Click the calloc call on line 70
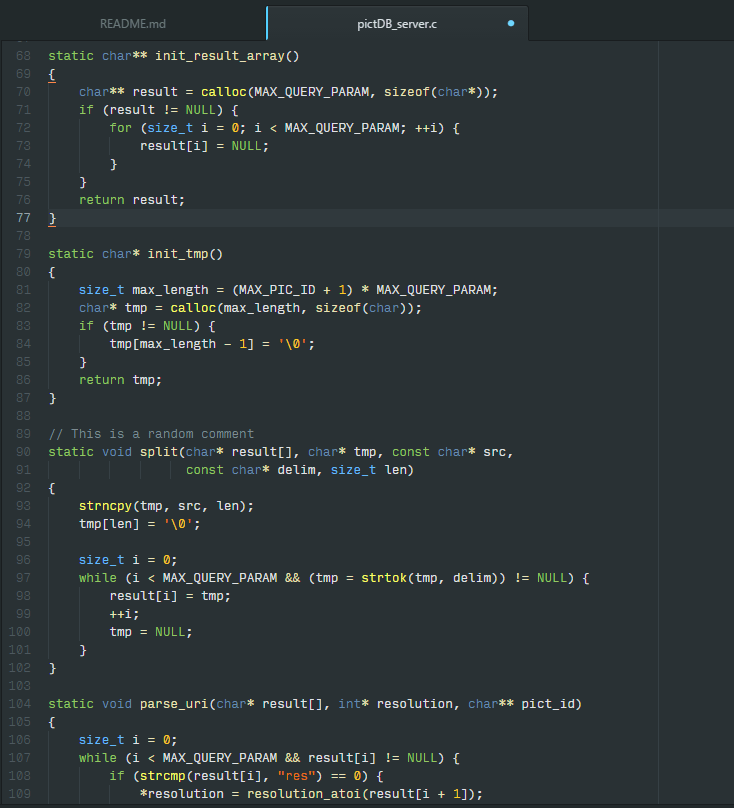The width and height of the screenshot is (734, 808). 224,92
